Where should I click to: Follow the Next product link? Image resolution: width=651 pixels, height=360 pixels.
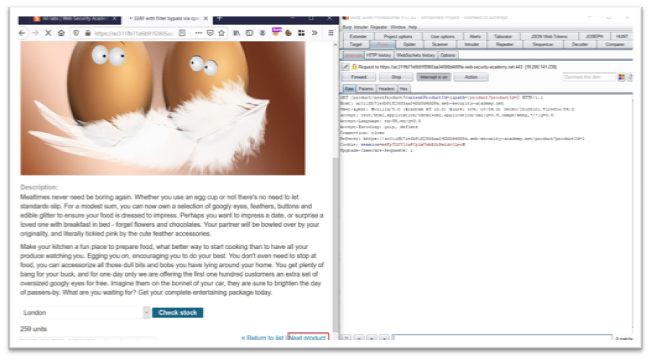[x=307, y=338]
